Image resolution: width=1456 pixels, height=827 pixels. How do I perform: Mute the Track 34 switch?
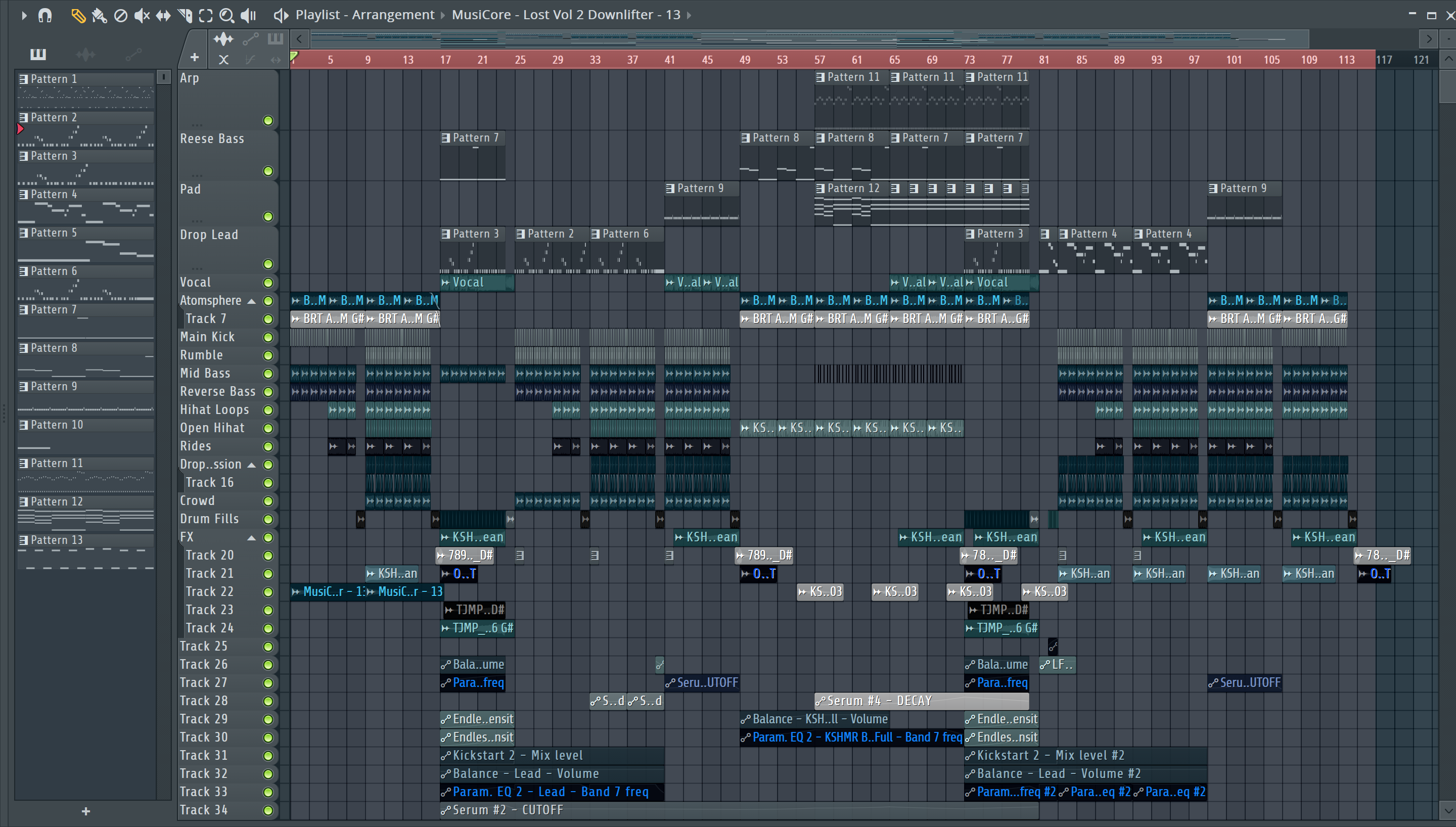coord(268,810)
